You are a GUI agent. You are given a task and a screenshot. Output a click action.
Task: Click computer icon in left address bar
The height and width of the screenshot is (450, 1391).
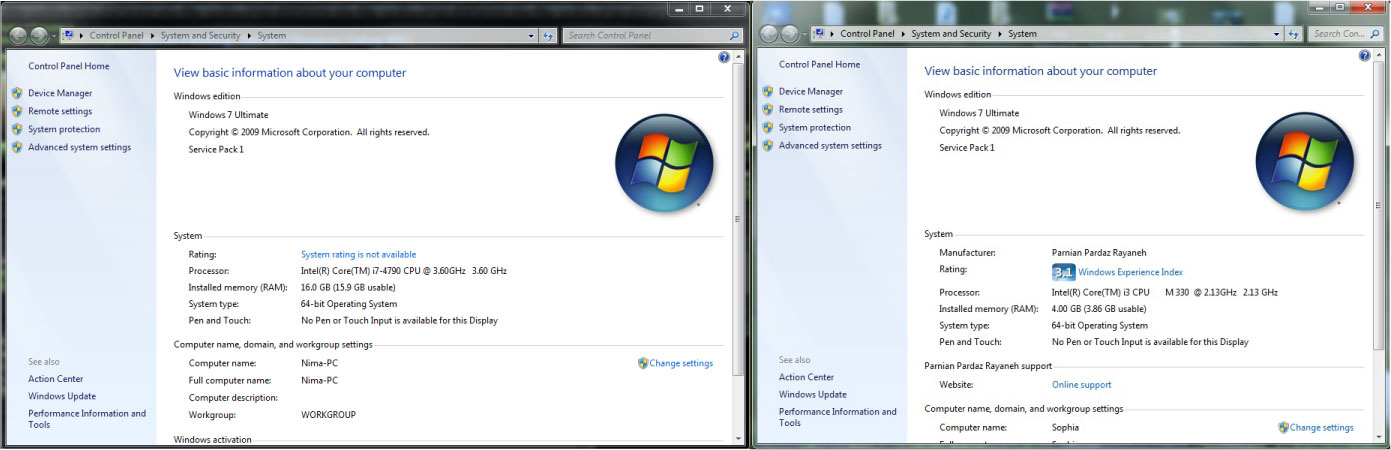click(x=69, y=35)
